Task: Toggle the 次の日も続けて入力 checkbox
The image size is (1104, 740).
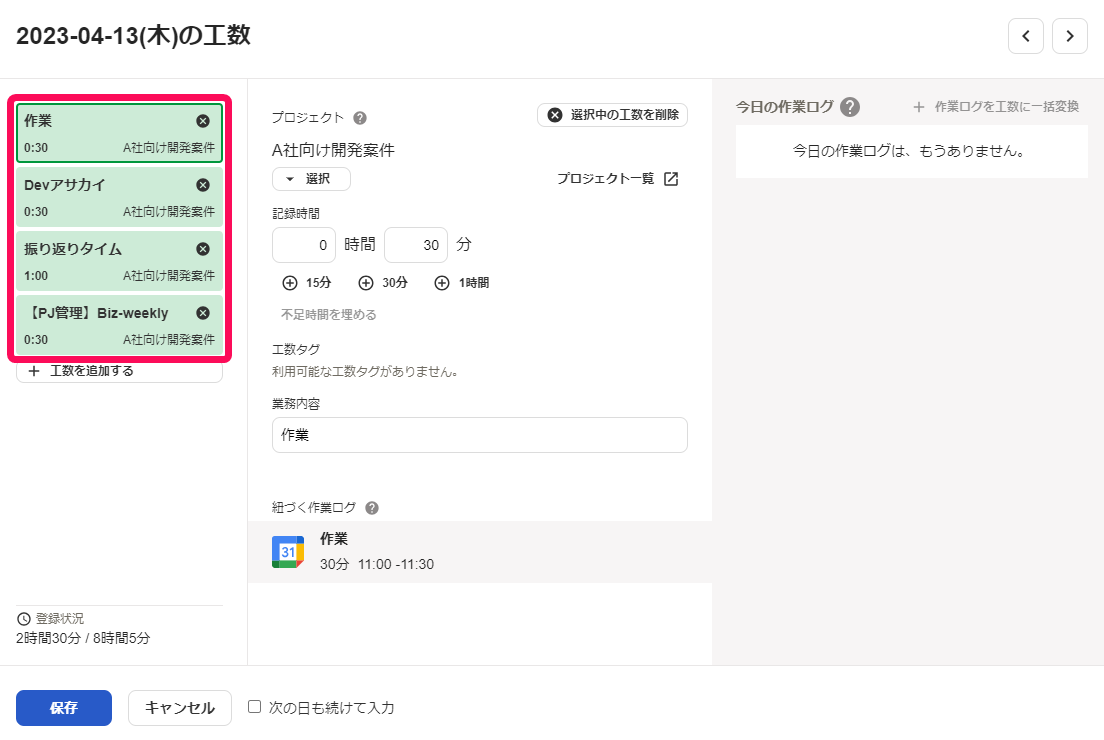Action: (255, 707)
